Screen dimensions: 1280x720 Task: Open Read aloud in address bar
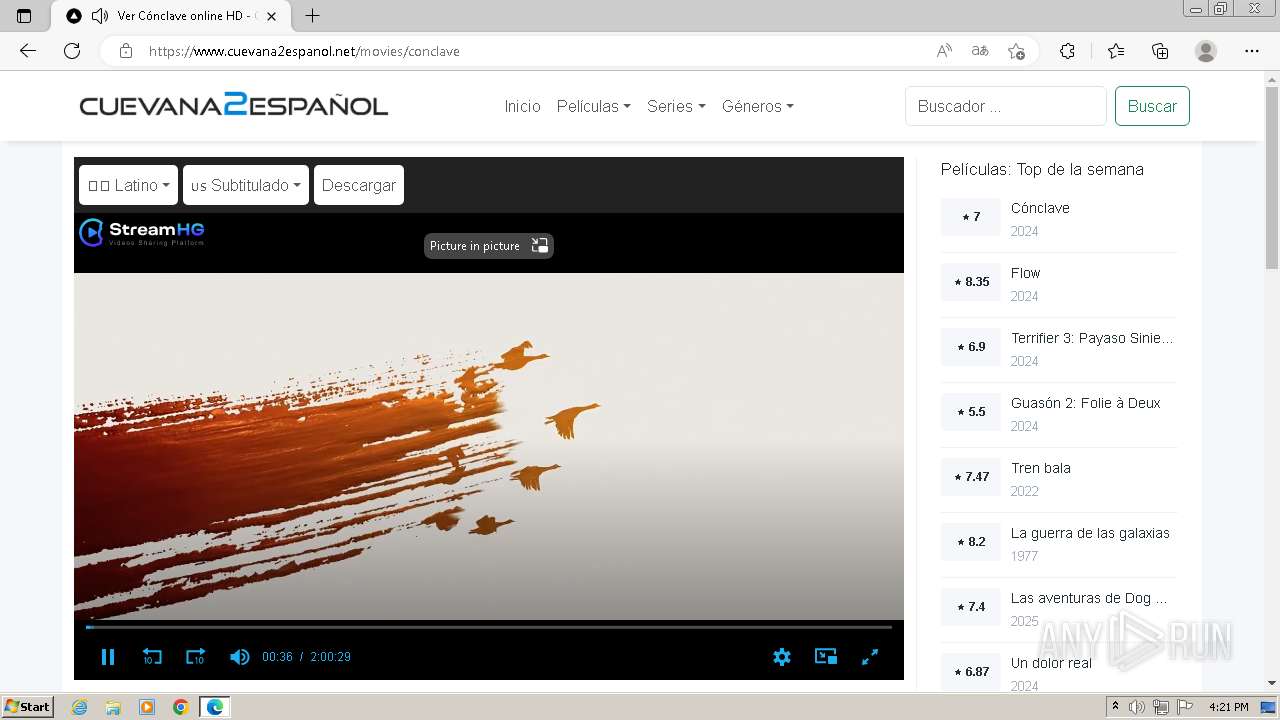[x=944, y=51]
